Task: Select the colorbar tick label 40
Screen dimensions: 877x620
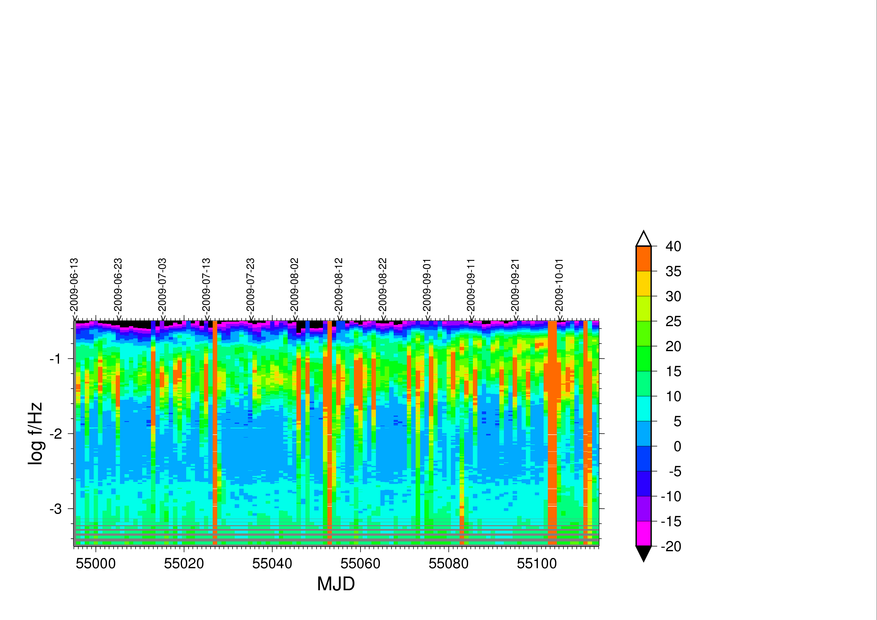Action: (x=673, y=246)
